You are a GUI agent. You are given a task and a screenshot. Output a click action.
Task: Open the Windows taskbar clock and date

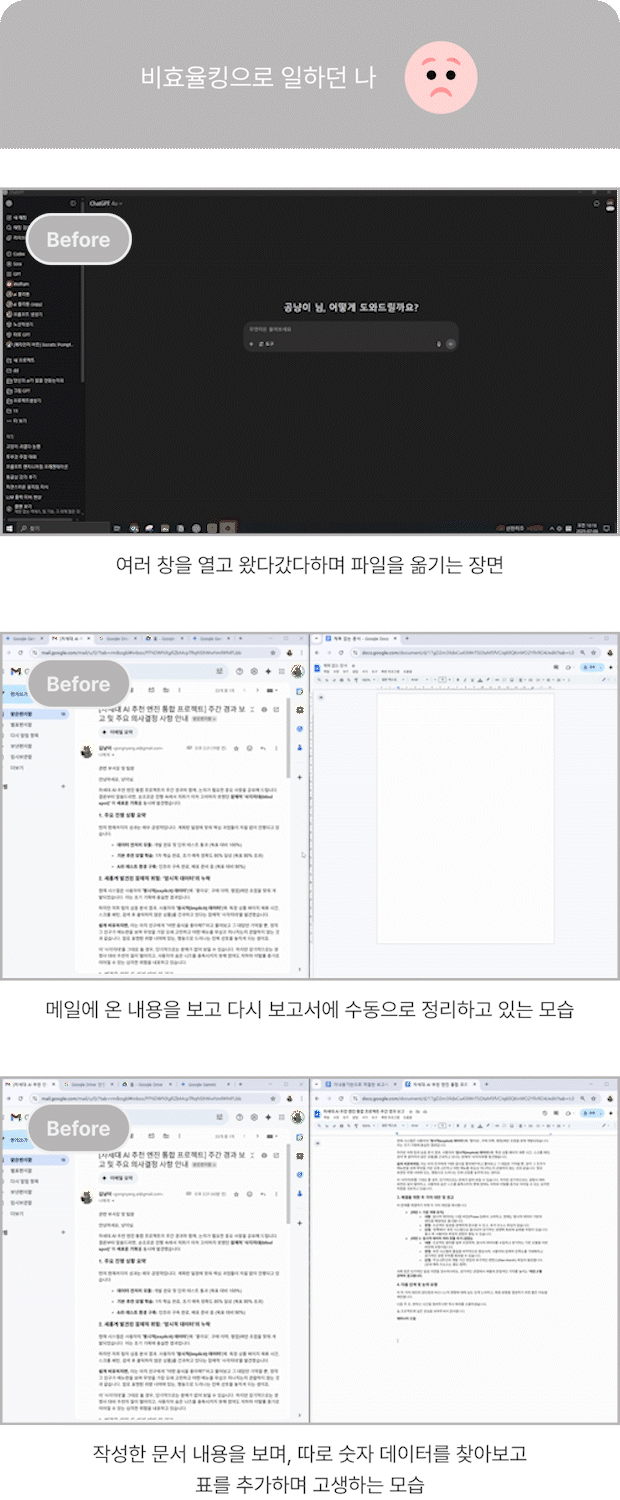585,527
